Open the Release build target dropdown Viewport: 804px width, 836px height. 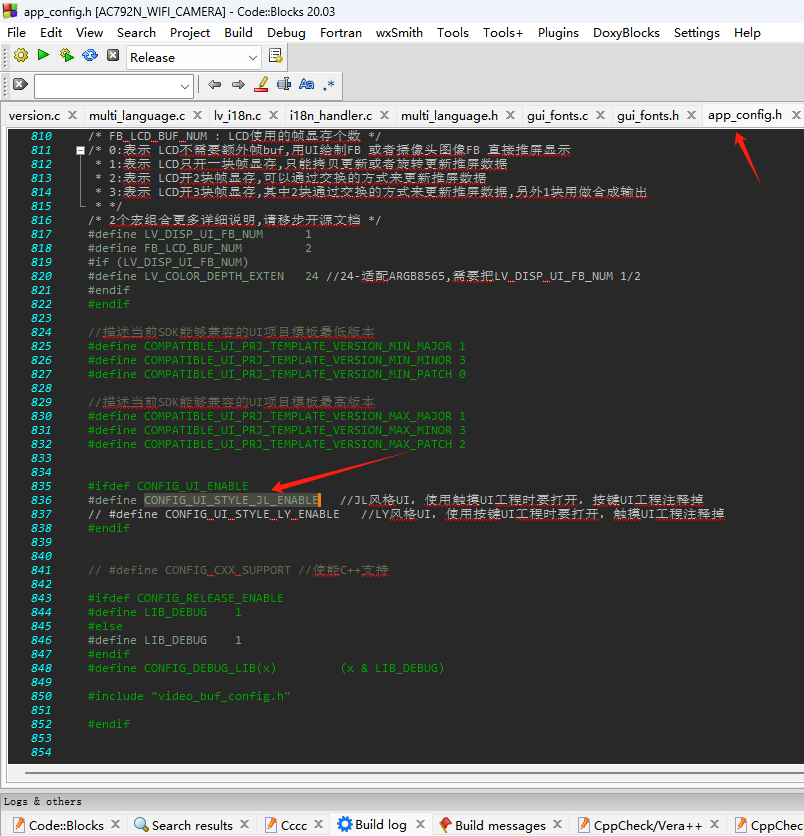point(253,58)
